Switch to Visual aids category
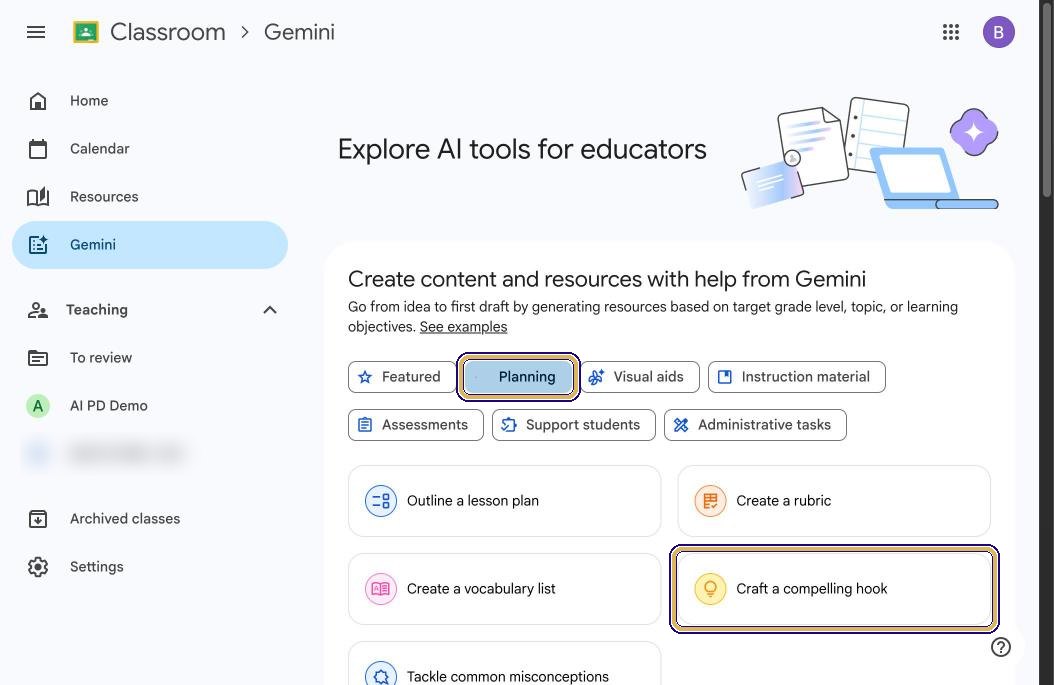1054x685 pixels. pos(640,377)
